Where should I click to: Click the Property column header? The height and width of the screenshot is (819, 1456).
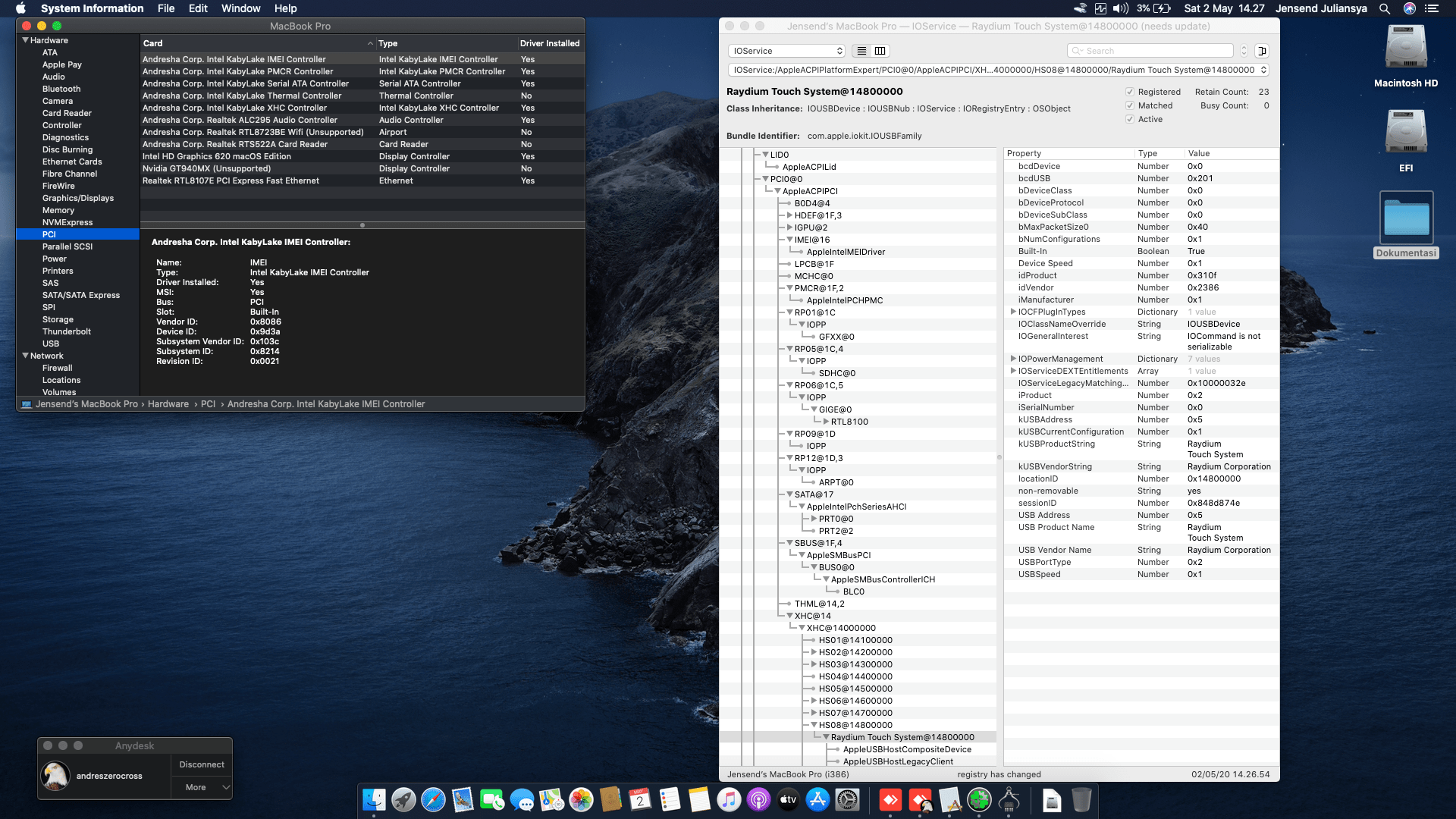pyautogui.click(x=1068, y=153)
